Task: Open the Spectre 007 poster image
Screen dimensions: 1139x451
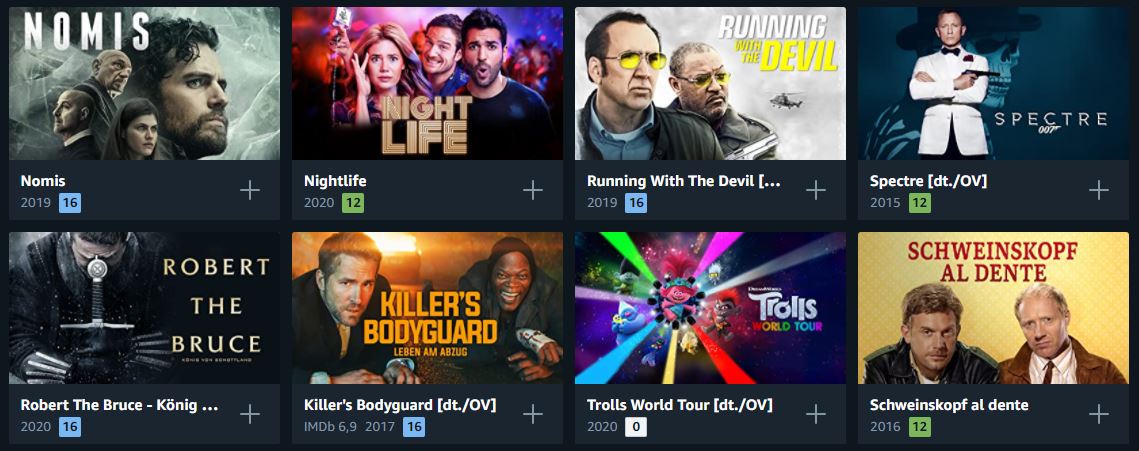Action: coord(993,84)
